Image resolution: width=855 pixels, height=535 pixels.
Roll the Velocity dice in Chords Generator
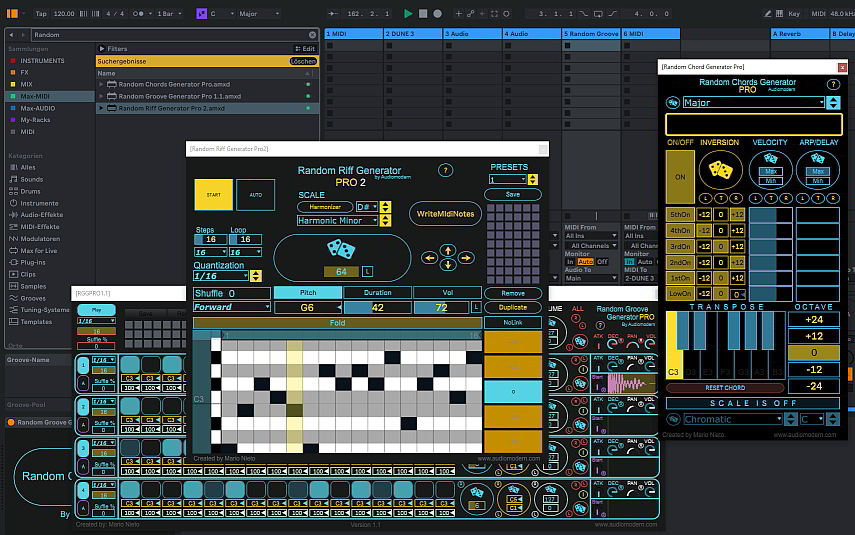click(x=770, y=159)
